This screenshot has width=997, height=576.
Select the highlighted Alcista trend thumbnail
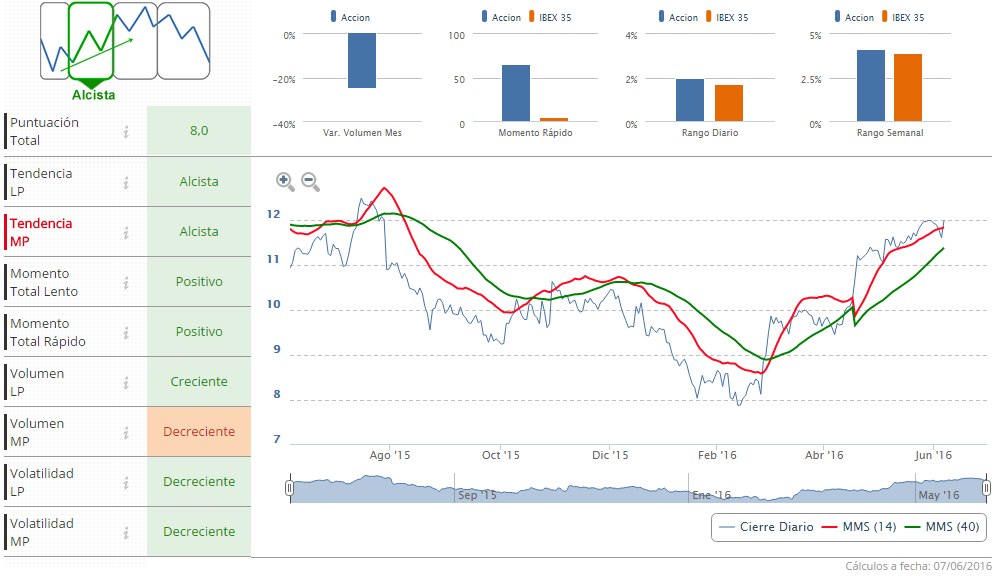(x=92, y=42)
